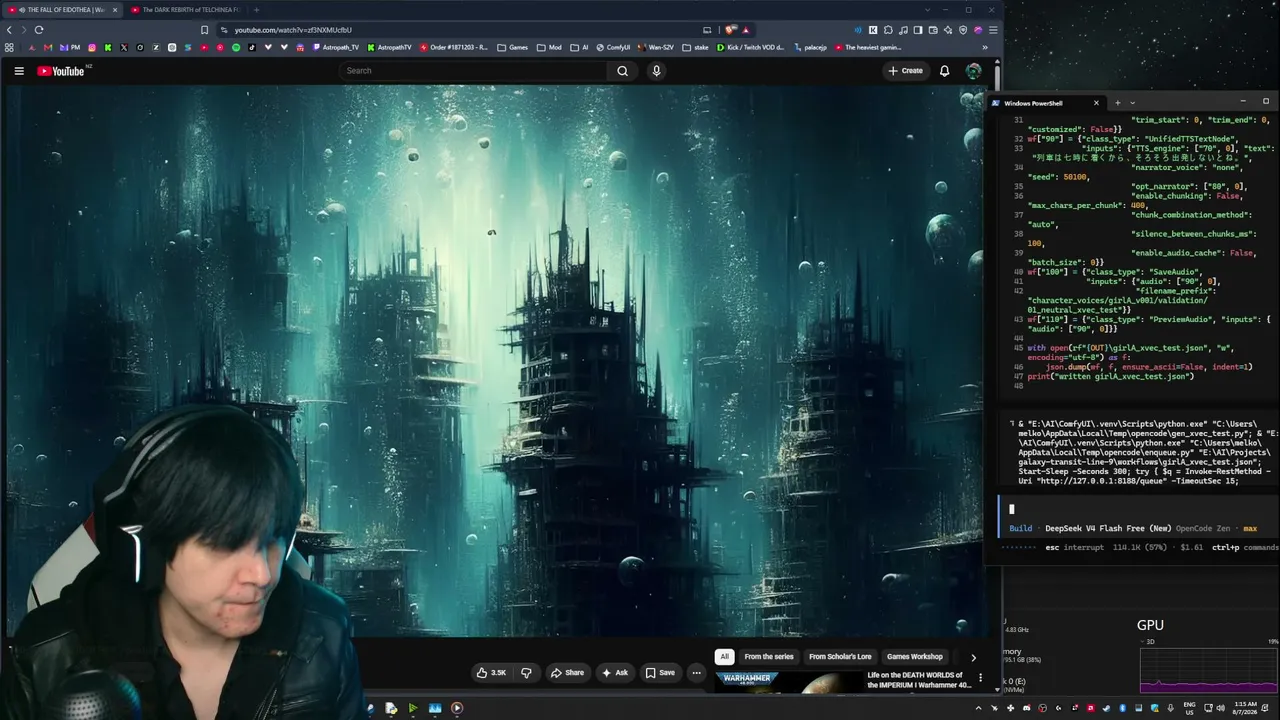Open options menu for Death Worlds video
1280x720 pixels.
pyautogui.click(x=980, y=678)
